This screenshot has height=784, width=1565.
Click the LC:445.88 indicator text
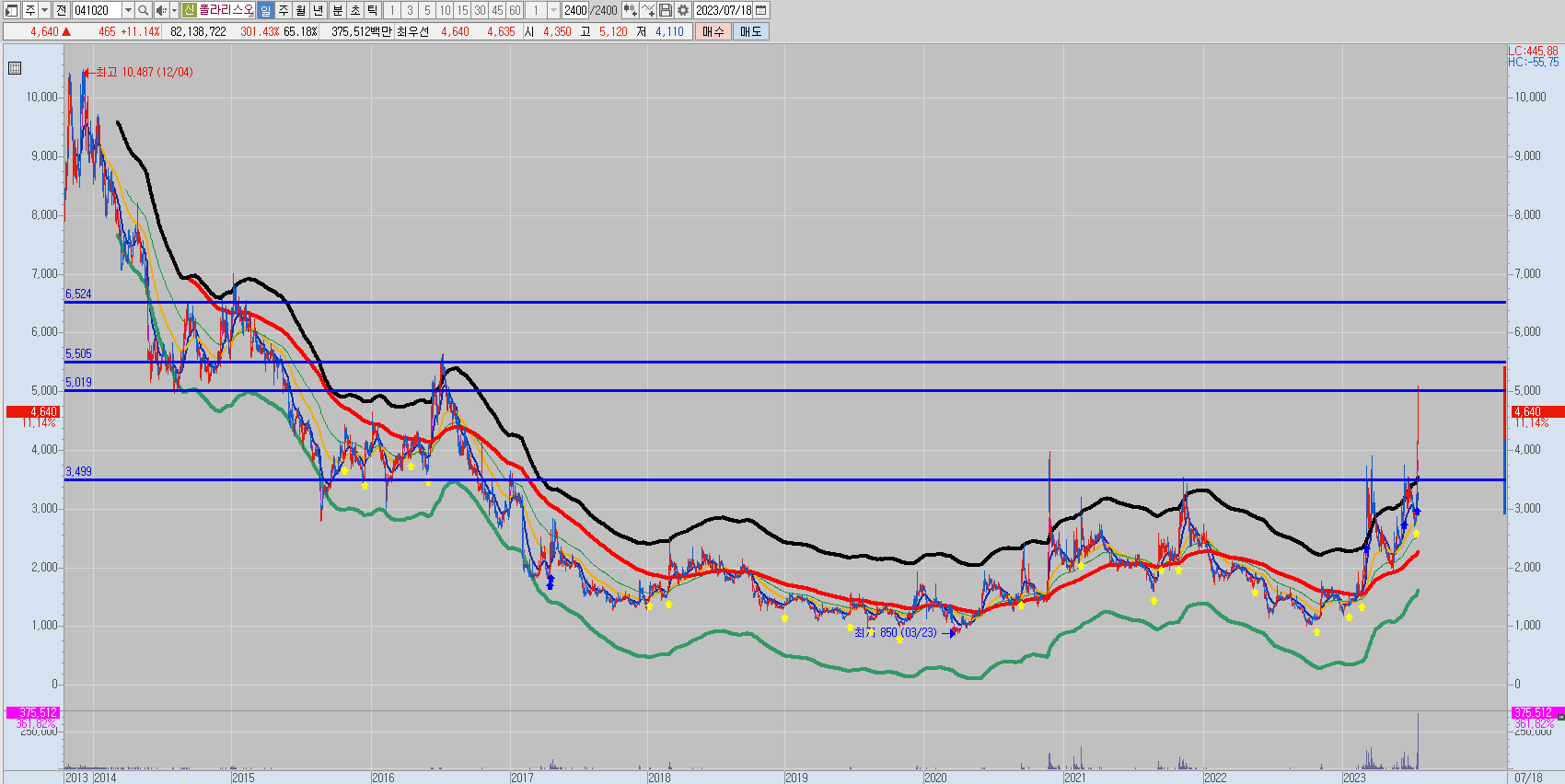(1533, 52)
